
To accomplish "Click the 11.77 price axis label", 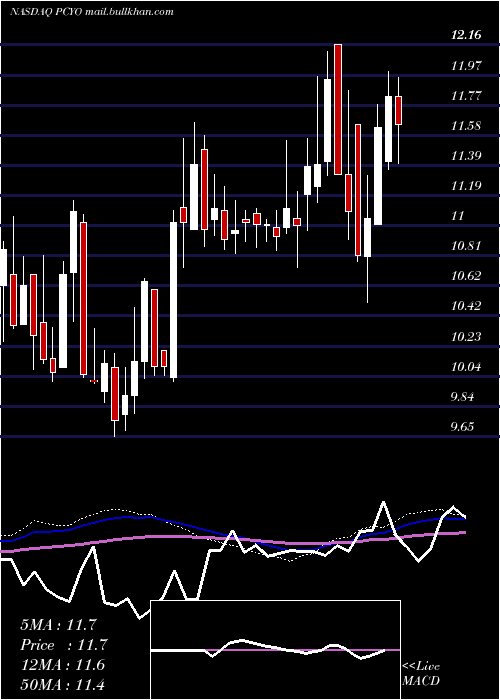I will pyautogui.click(x=466, y=96).
